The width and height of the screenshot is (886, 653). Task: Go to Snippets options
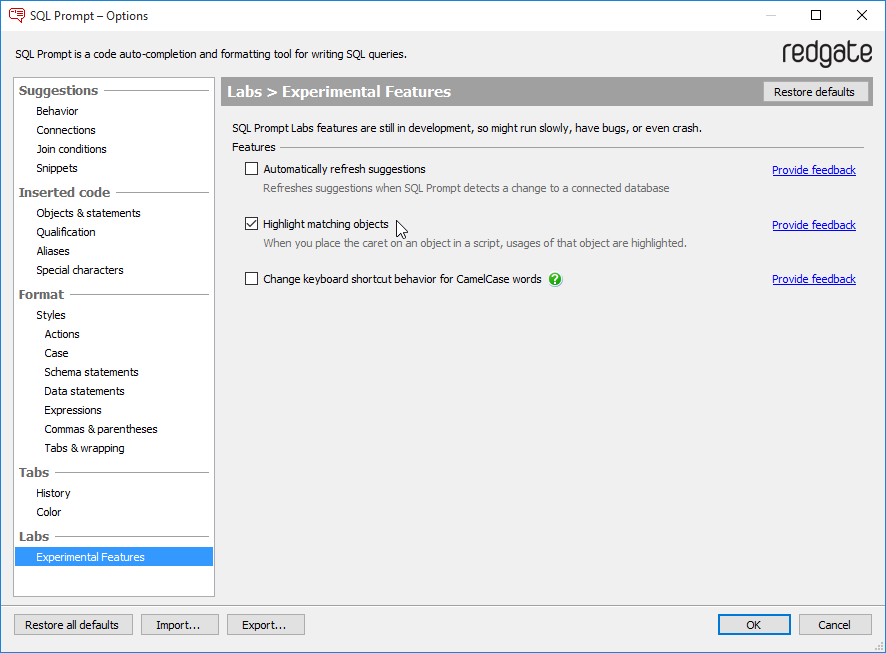(57, 168)
